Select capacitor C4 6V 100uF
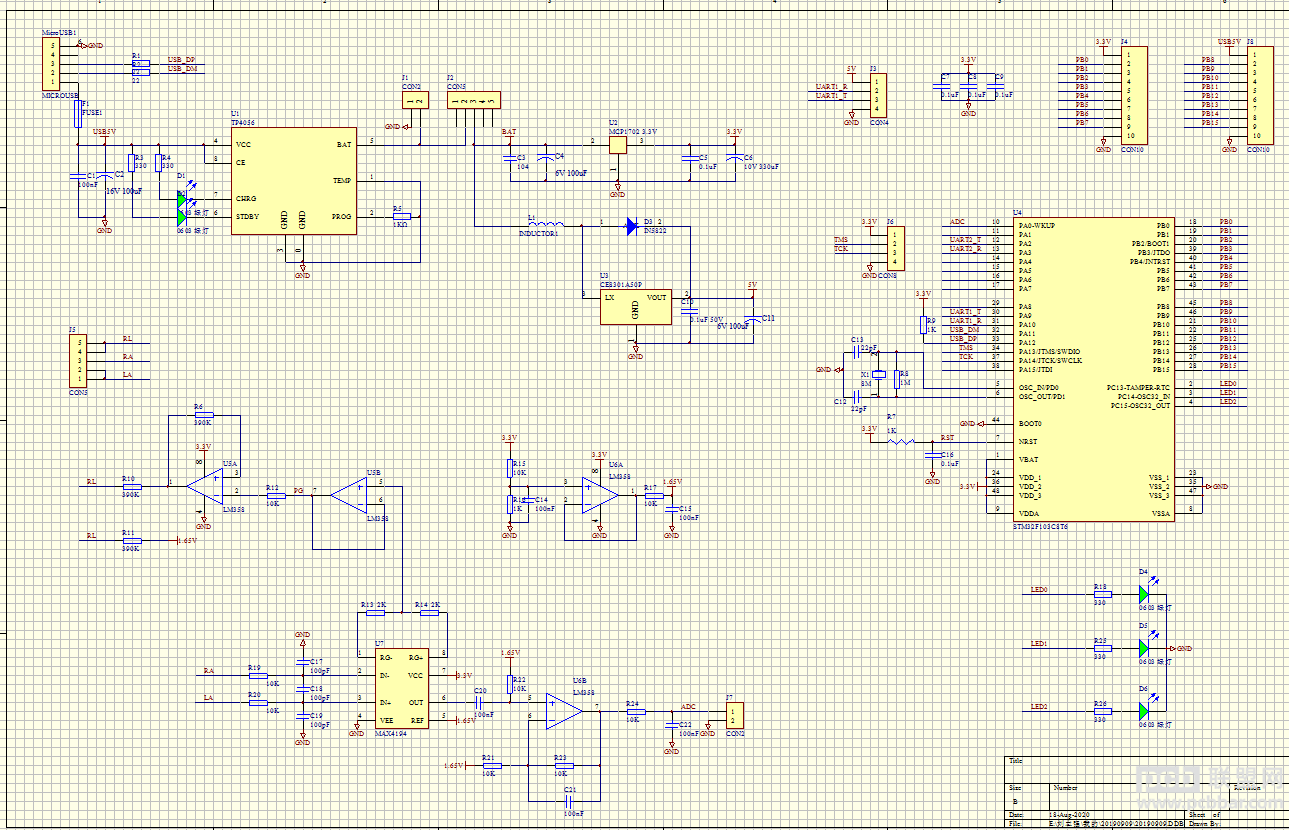1289x830 pixels. point(546,158)
